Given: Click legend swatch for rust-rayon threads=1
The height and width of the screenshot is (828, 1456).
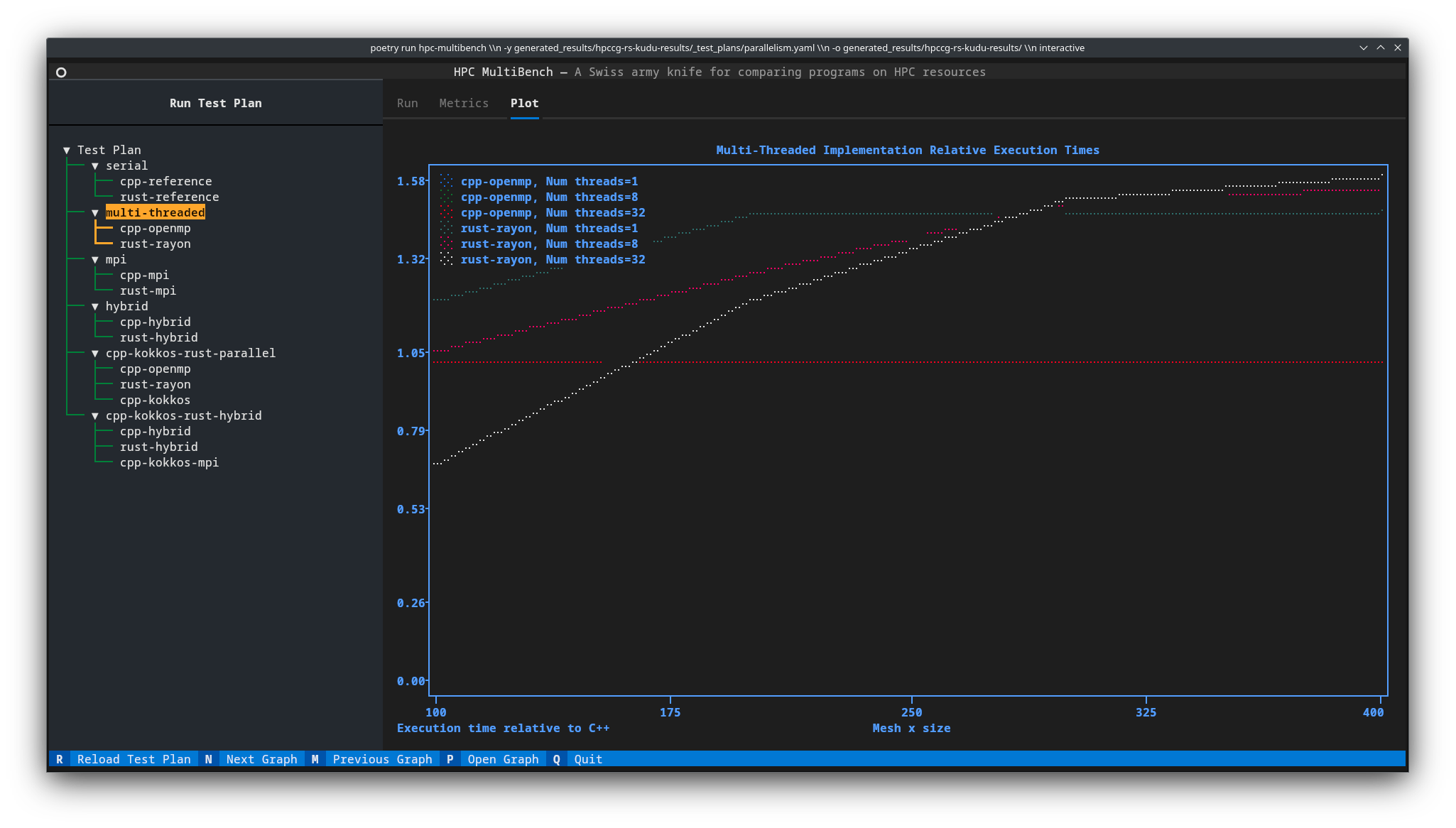Looking at the screenshot, I should pos(446,228).
